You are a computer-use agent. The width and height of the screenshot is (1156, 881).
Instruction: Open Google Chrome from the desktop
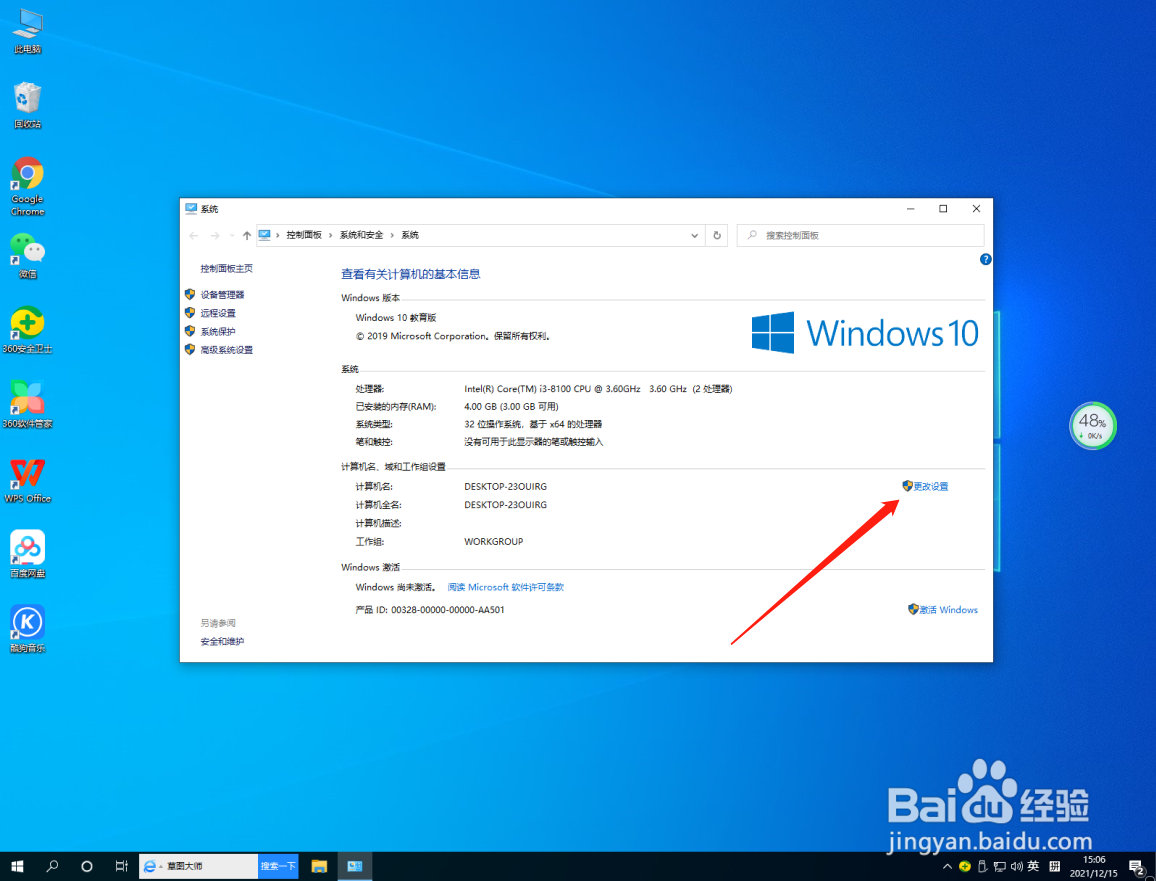tap(27, 182)
